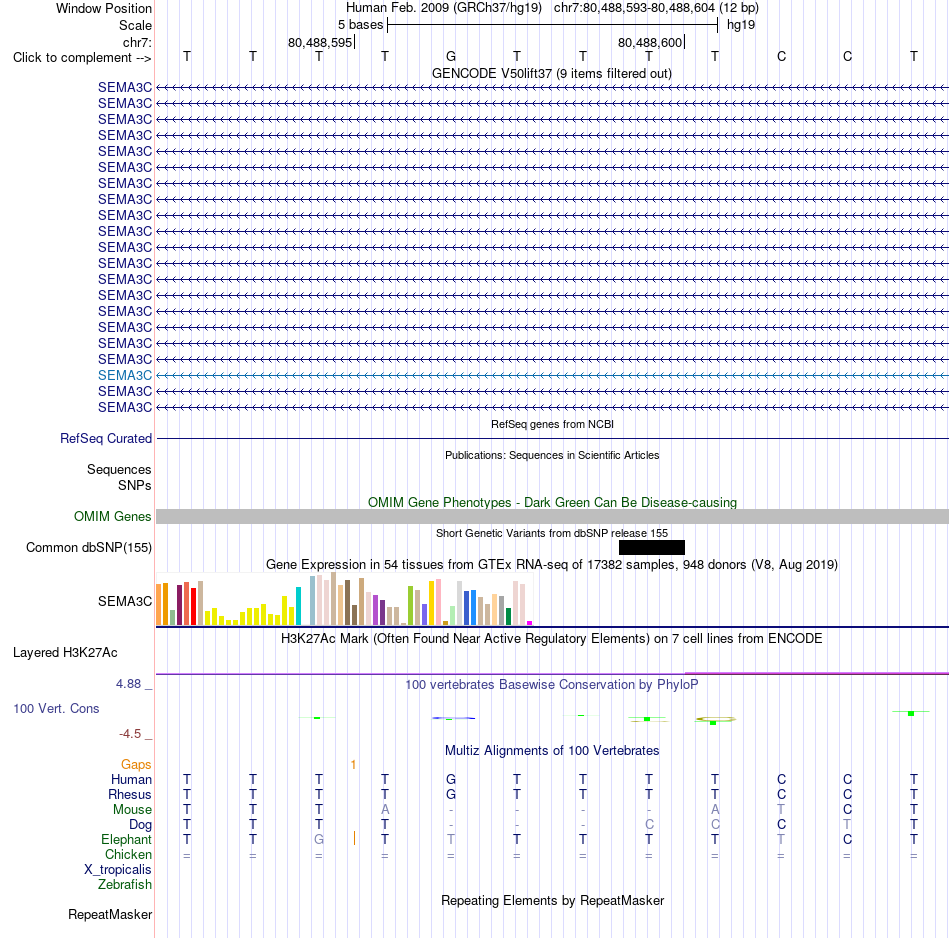Click the 4.88 upper limit of conservation scale
The width and height of the screenshot is (950, 938).
(x=128, y=684)
